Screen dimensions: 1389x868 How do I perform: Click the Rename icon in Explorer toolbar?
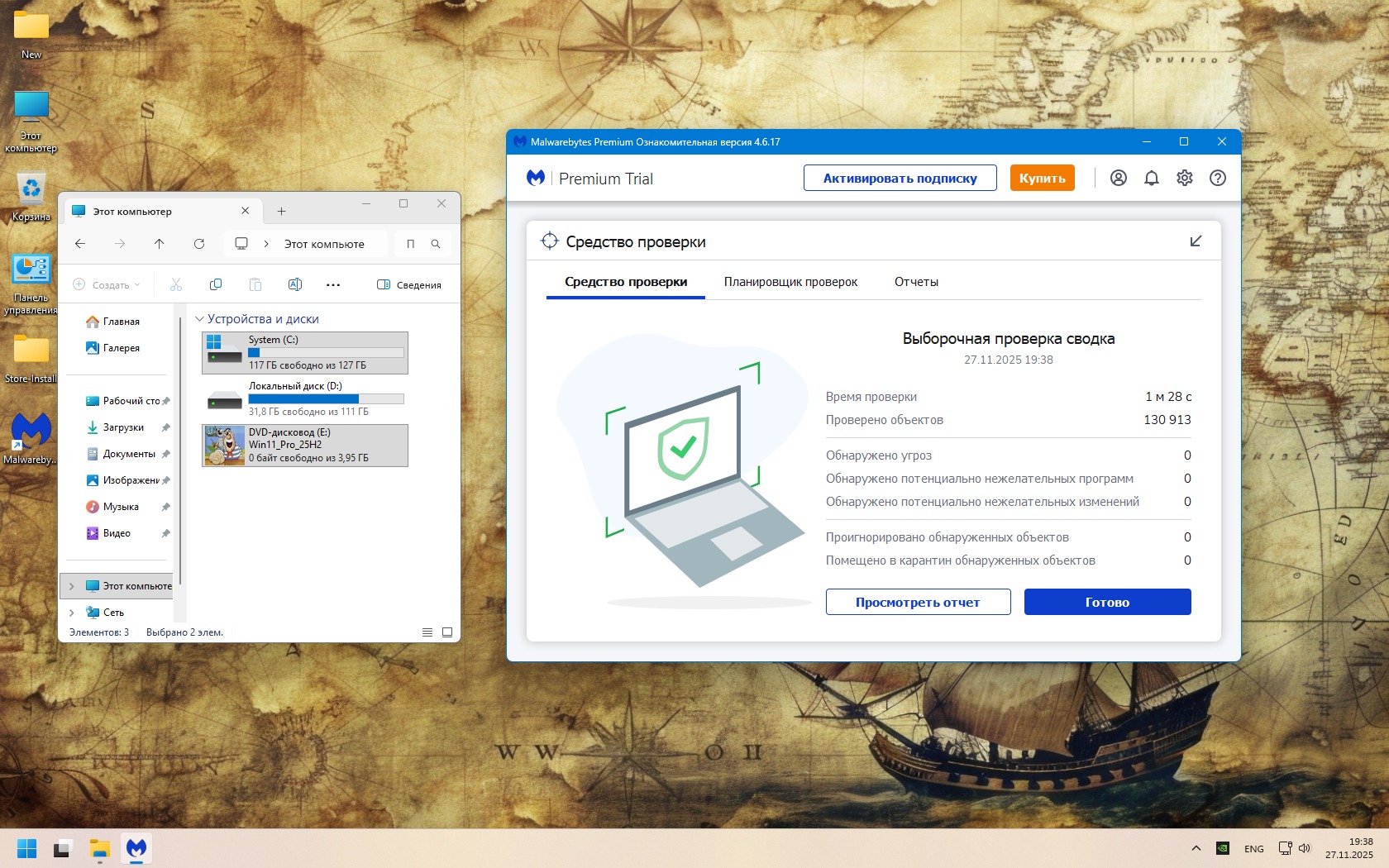[295, 284]
